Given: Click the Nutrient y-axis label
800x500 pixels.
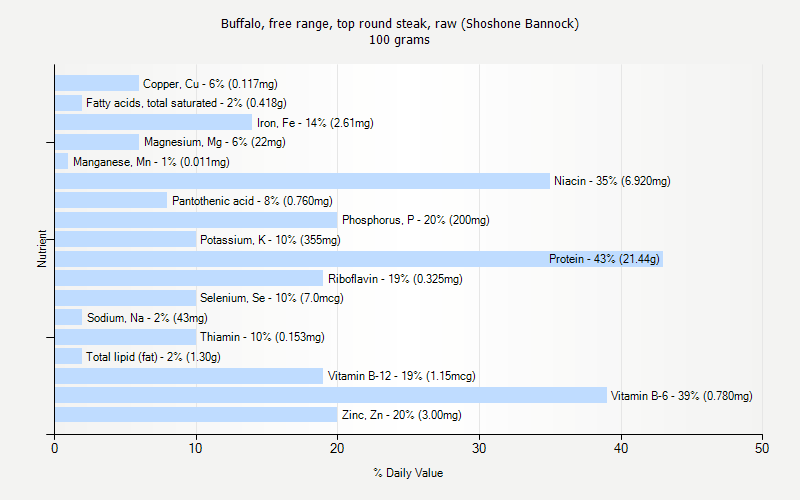Looking at the screenshot, I should [x=43, y=248].
